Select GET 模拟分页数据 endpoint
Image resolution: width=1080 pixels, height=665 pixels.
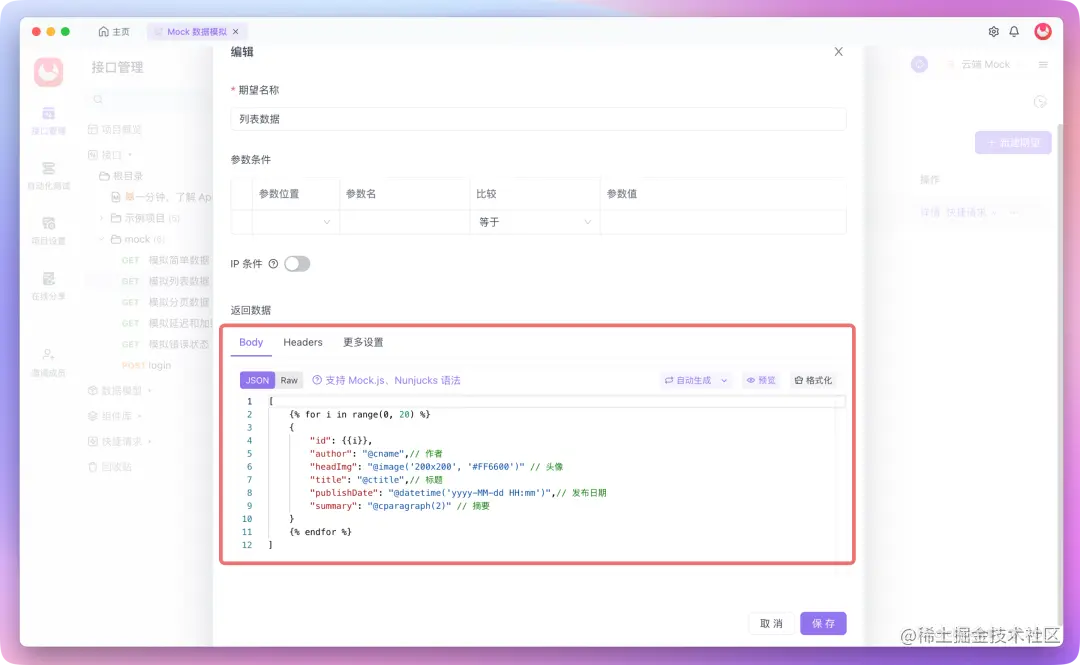pyautogui.click(x=165, y=303)
